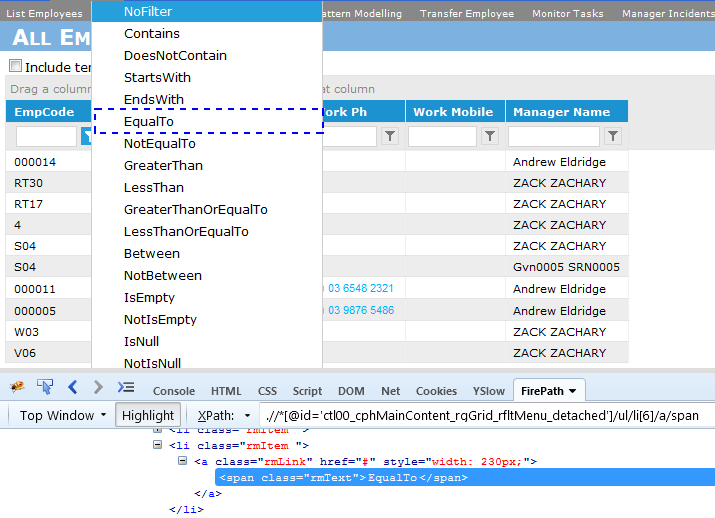Click the EmpCode filter text box
715x518 pixels.
[46, 136]
